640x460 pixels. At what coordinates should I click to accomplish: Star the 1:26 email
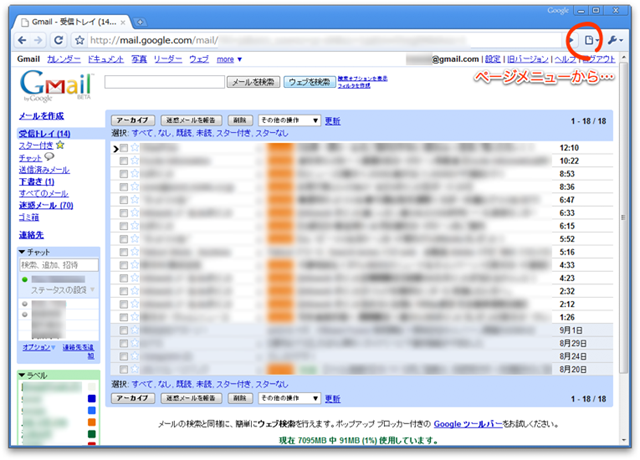coord(135,317)
